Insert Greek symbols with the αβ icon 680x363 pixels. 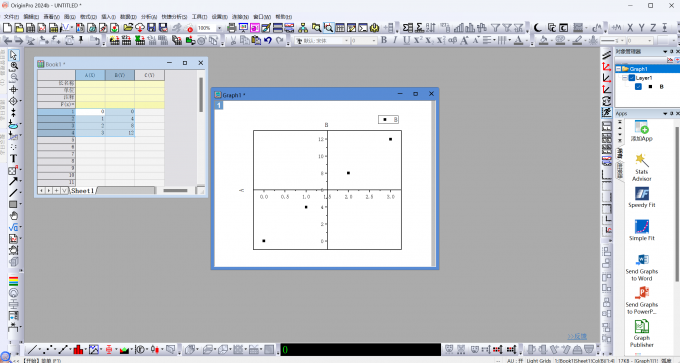tap(452, 40)
